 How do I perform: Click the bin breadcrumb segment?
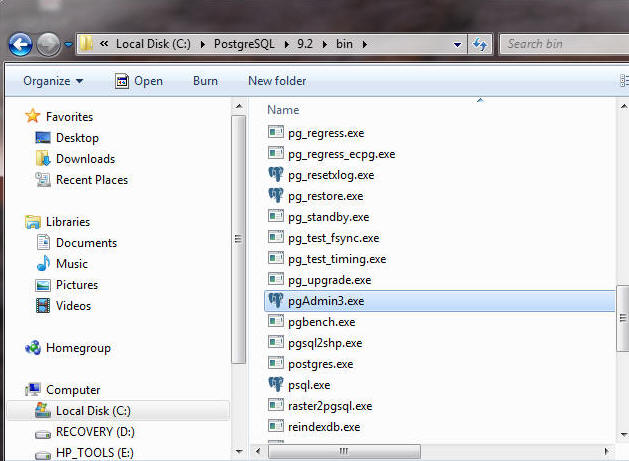pos(344,44)
